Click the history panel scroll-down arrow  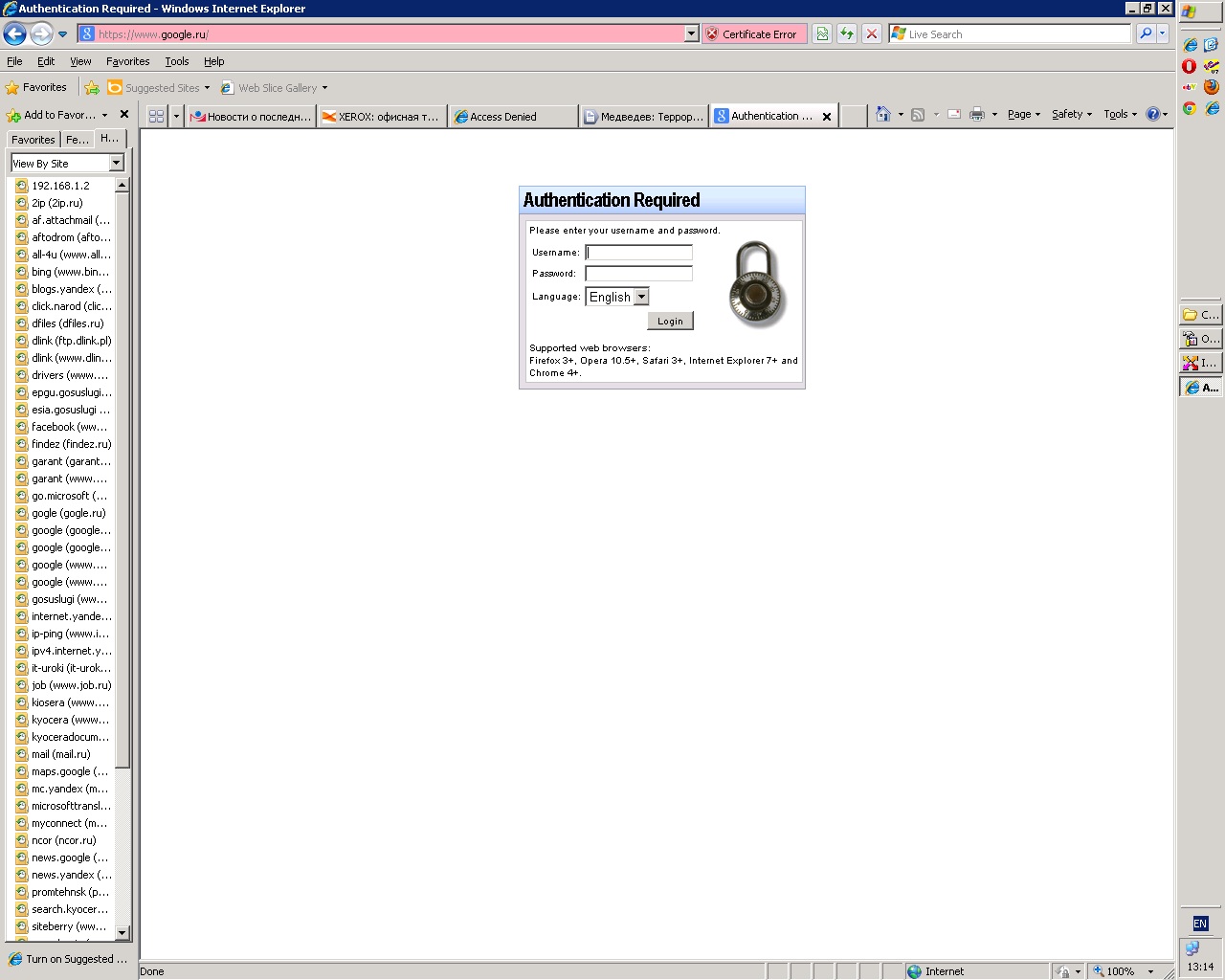coord(122,932)
